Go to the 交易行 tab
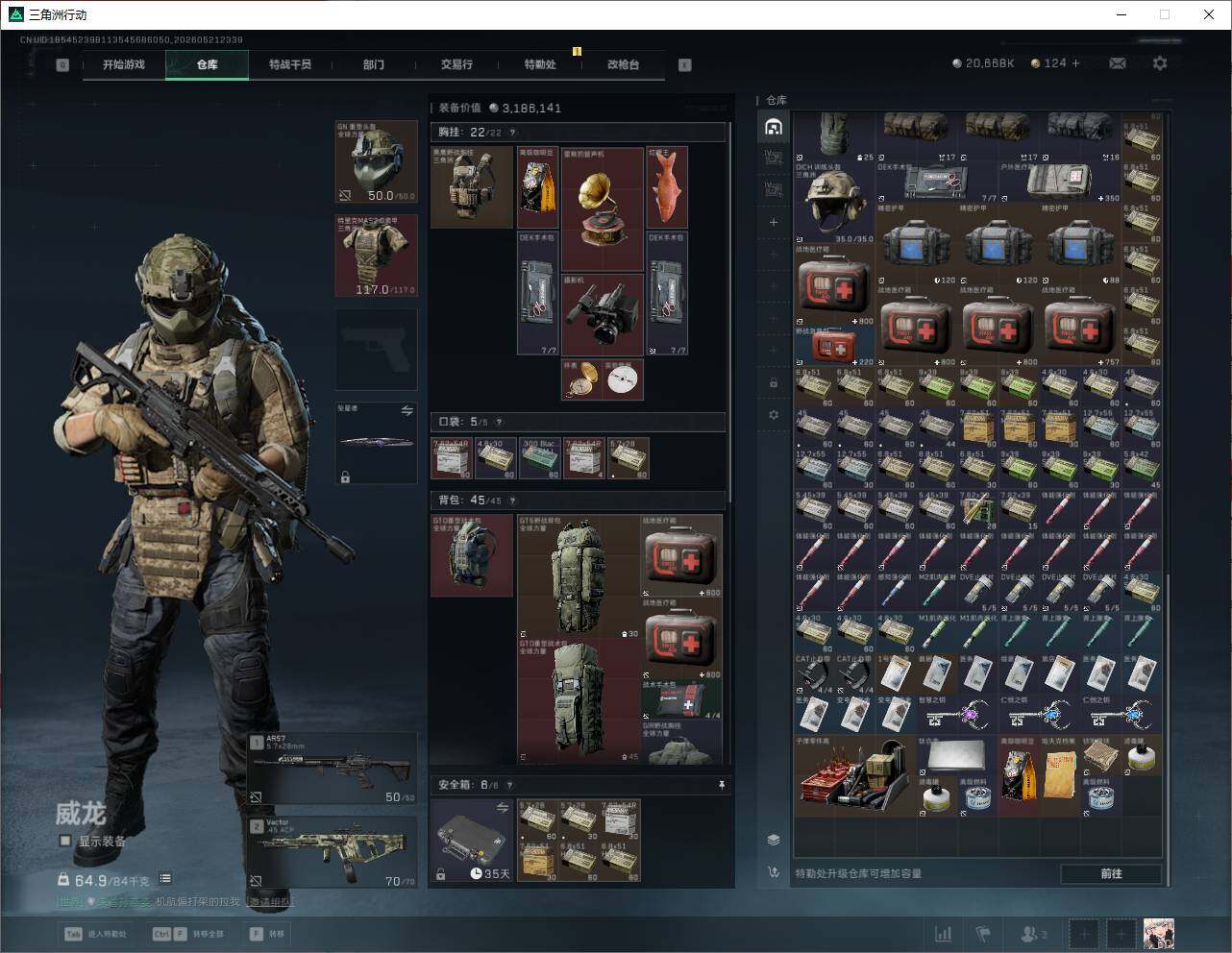The image size is (1232, 953). click(x=456, y=64)
